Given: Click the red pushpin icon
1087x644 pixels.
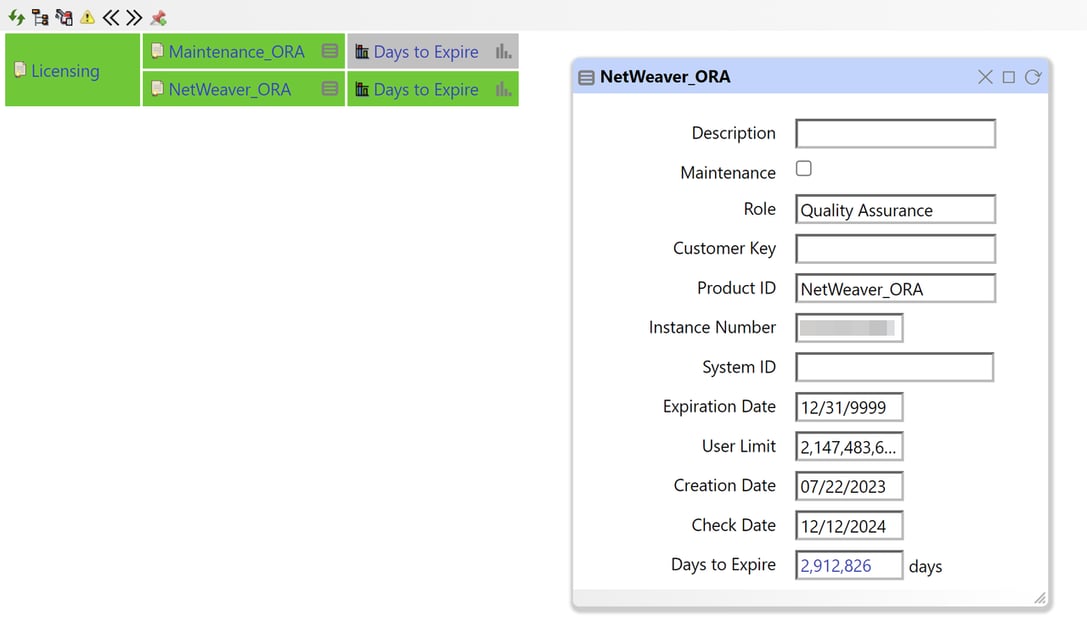Looking at the screenshot, I should pos(158,17).
